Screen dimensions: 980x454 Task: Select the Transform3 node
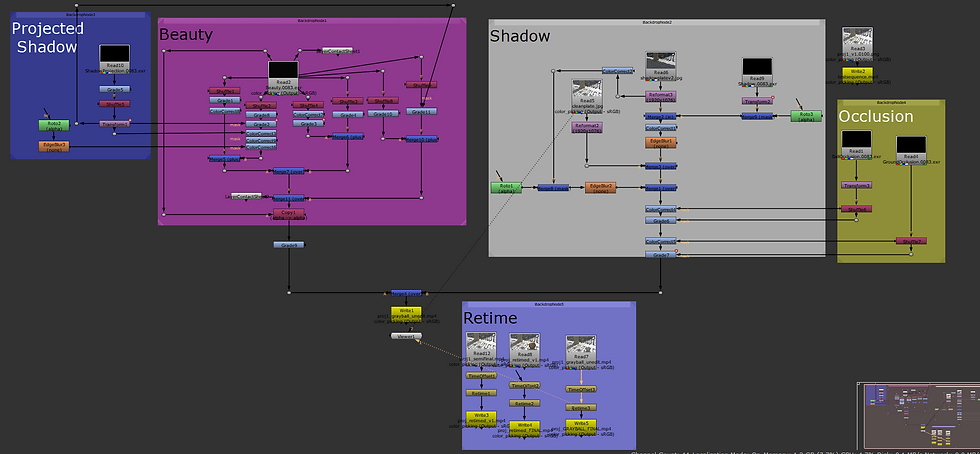(856, 186)
